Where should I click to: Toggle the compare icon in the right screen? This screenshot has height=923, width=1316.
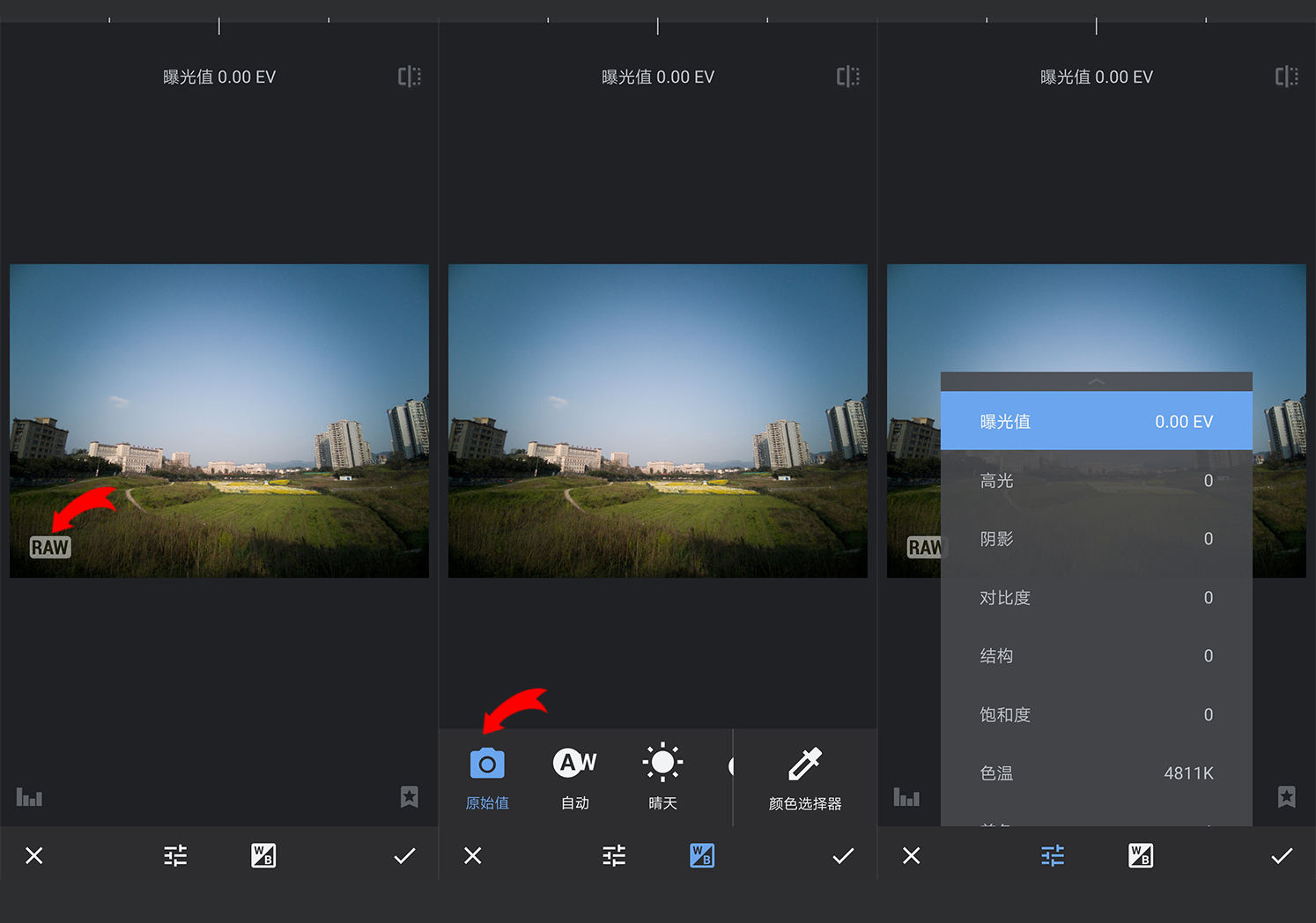pyautogui.click(x=1286, y=77)
